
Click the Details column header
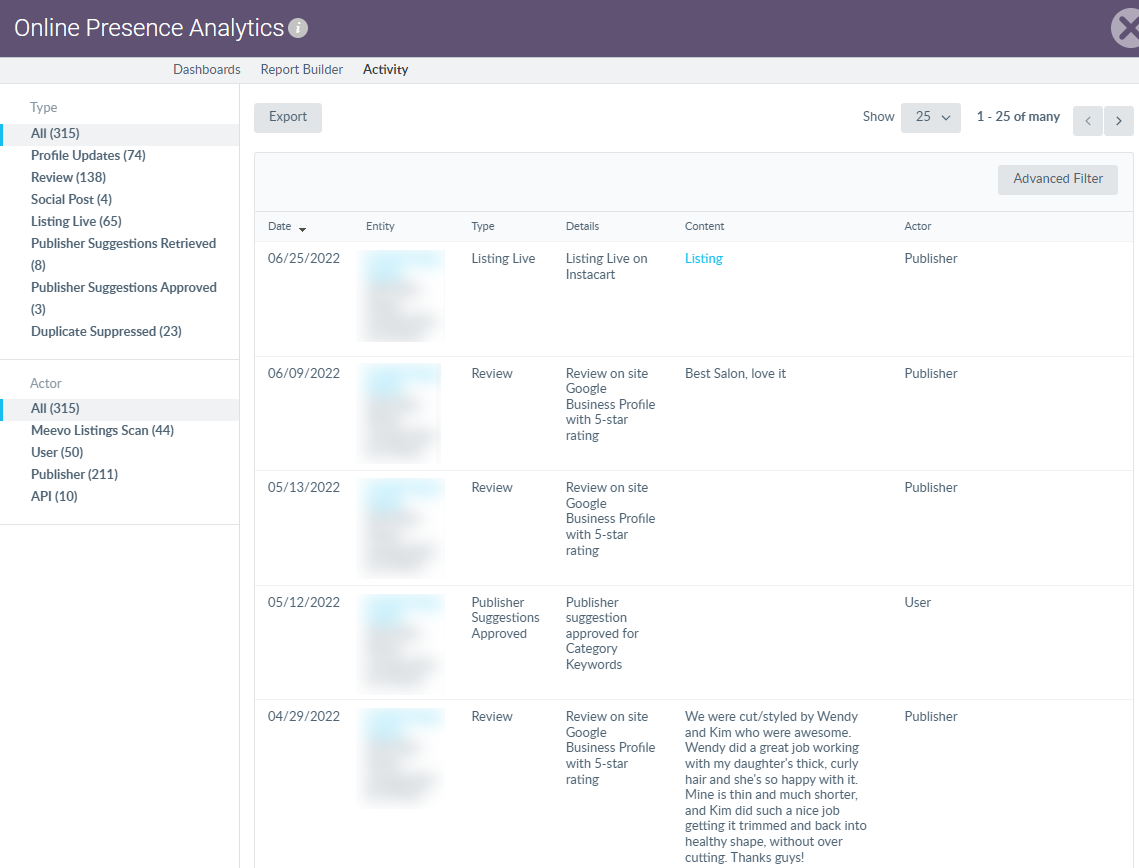[583, 227]
